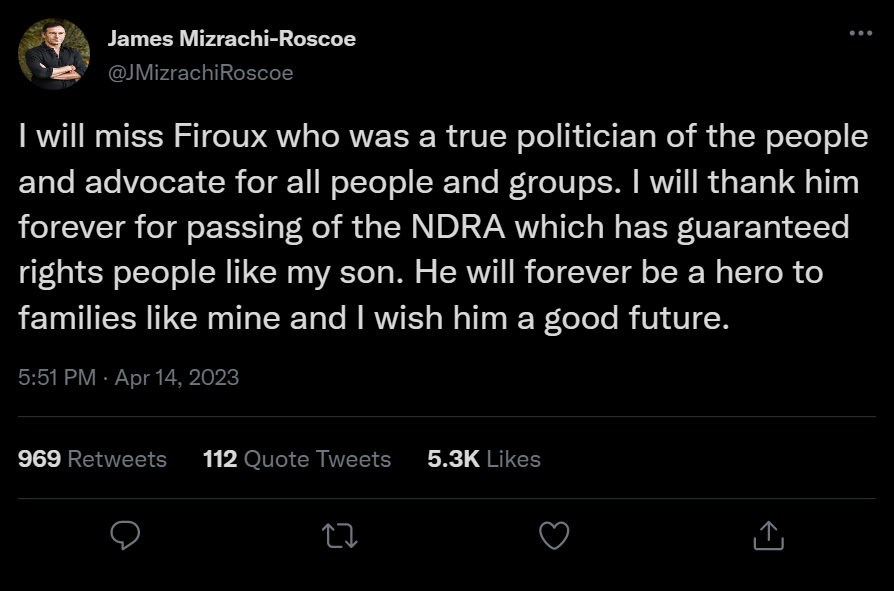Open the @JMizrachiRoscoe handle link
894x591 pixels.
tap(199, 72)
